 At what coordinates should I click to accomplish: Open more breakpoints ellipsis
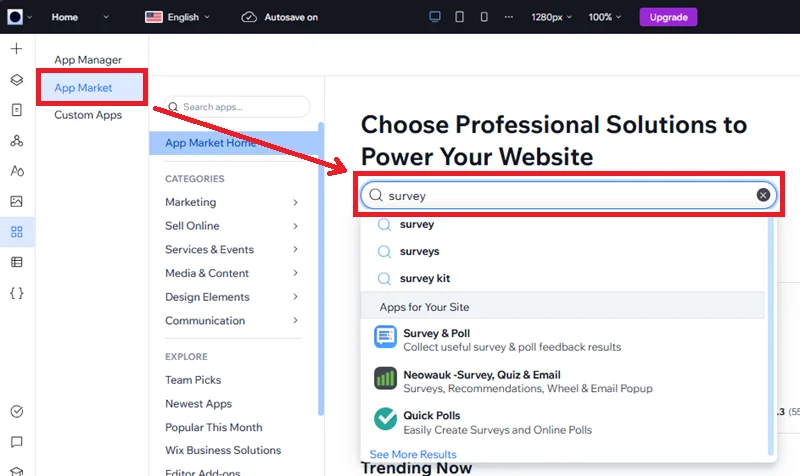point(509,17)
